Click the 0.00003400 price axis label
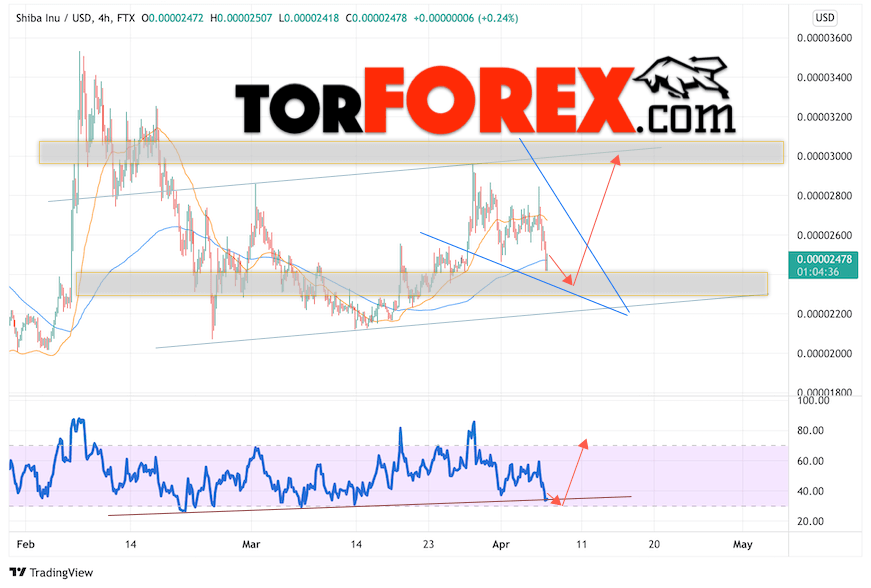The height and width of the screenshot is (588, 871). (824, 78)
